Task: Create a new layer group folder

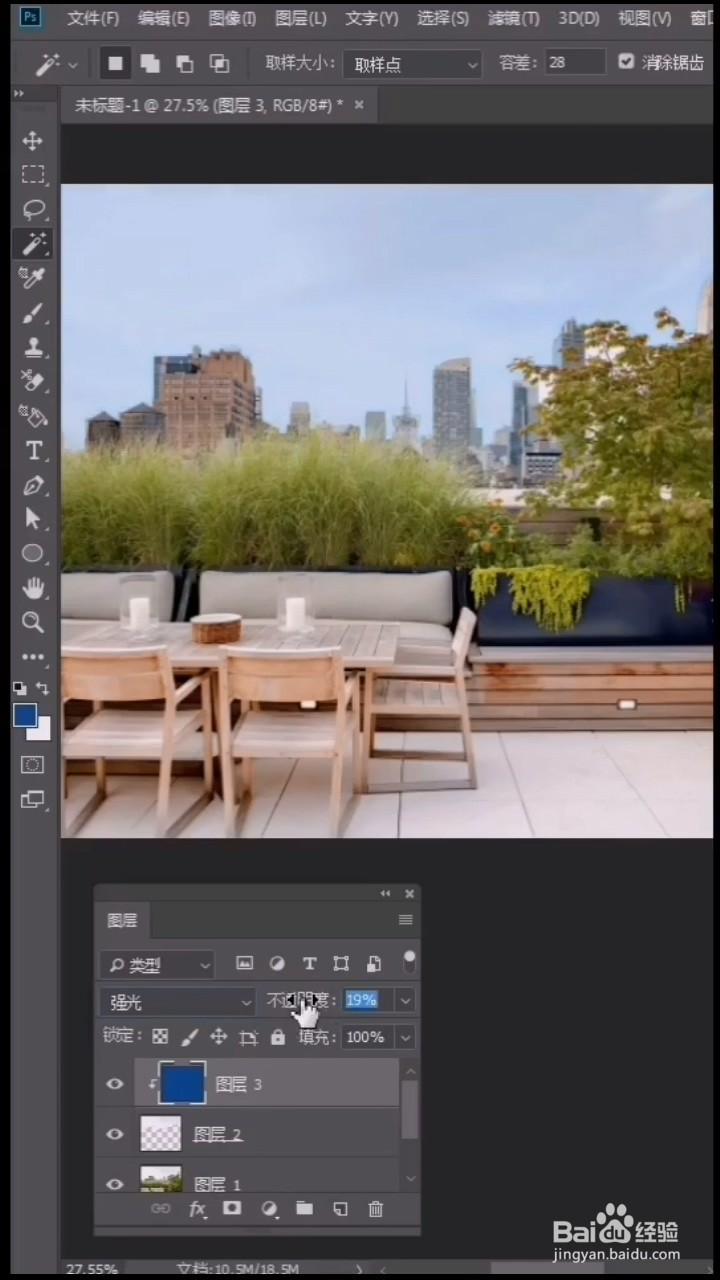Action: [304, 1209]
